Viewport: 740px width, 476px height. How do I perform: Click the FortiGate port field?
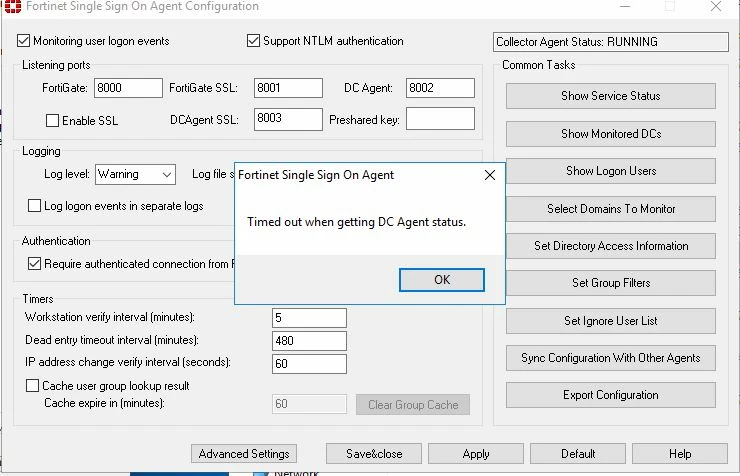(128, 88)
